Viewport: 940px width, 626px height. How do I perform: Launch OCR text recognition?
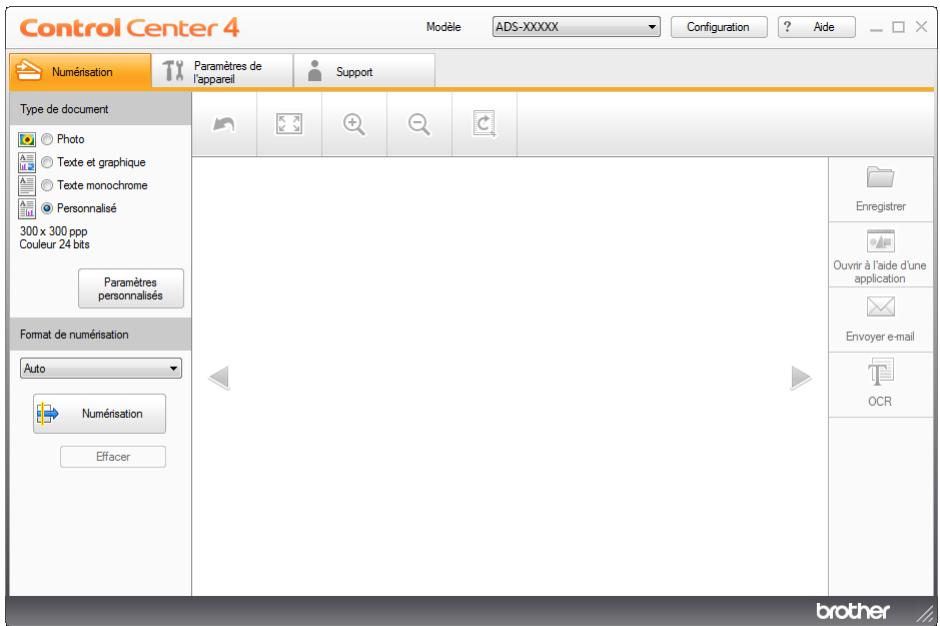pyautogui.click(x=880, y=384)
